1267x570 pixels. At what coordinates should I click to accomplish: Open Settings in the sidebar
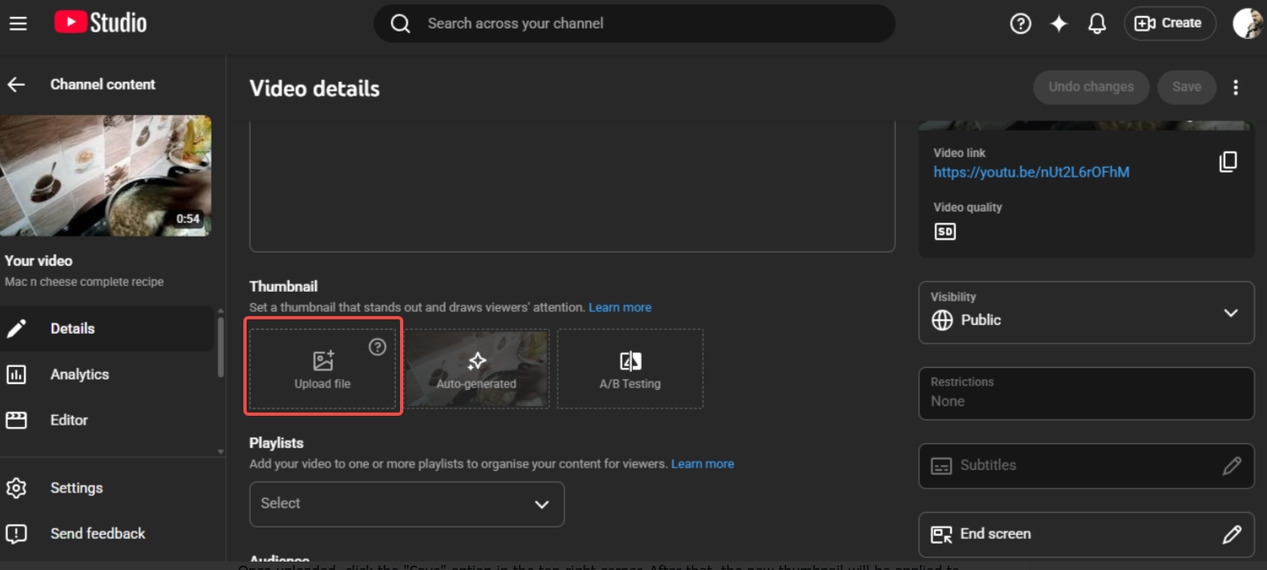coord(107,488)
